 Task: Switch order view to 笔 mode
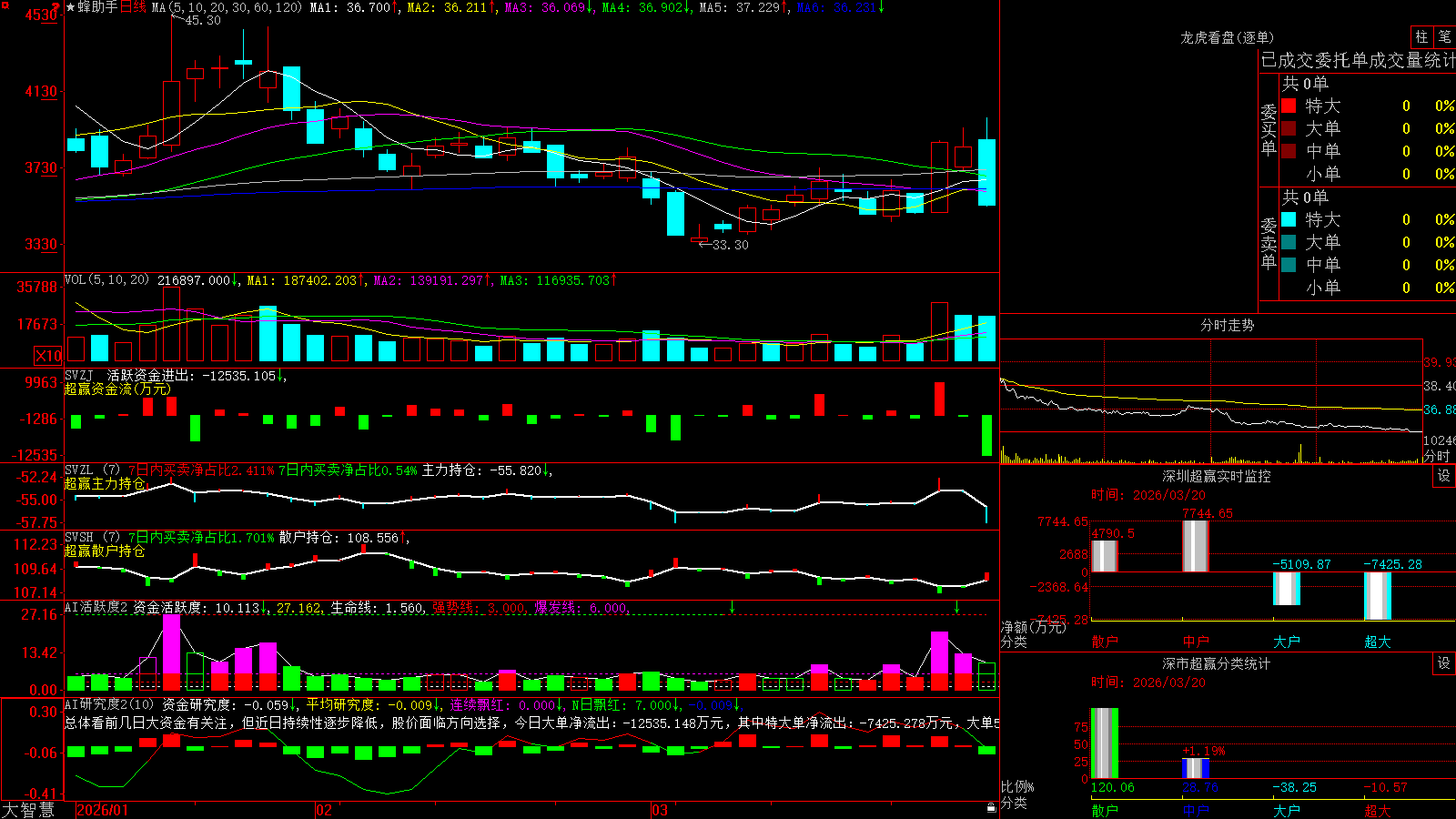1444,37
